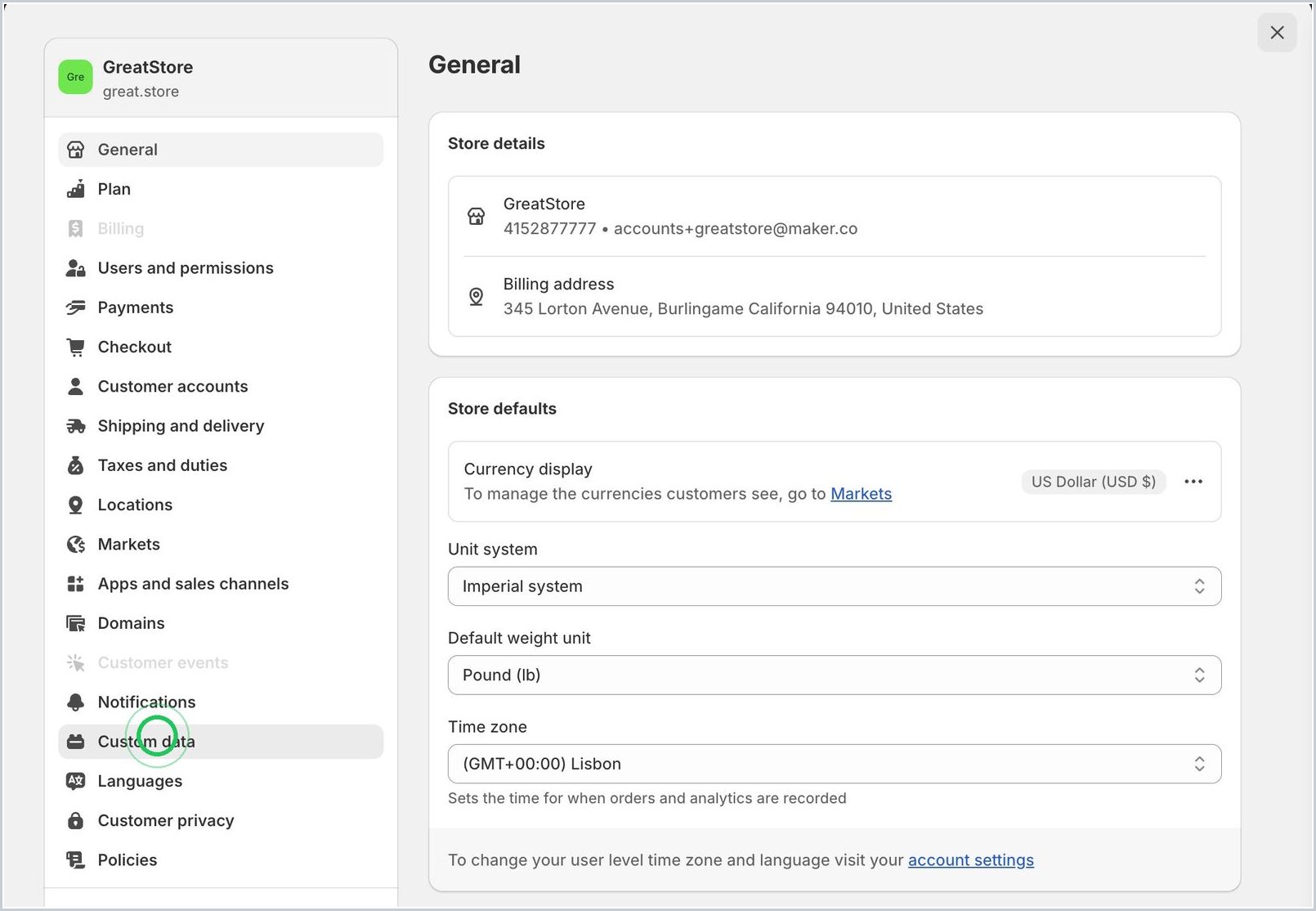
Task: Click the Plan chart icon
Action: (x=75, y=189)
